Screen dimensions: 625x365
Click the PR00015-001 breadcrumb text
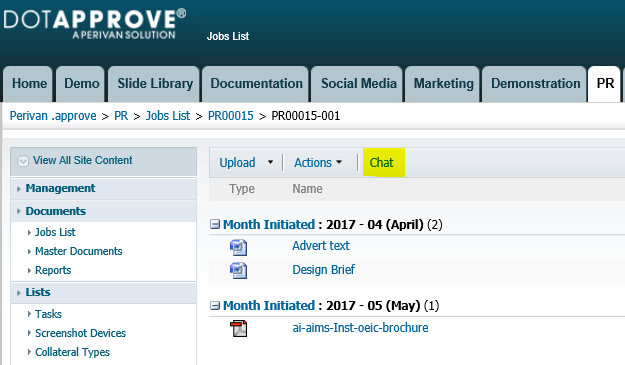pyautogui.click(x=306, y=116)
